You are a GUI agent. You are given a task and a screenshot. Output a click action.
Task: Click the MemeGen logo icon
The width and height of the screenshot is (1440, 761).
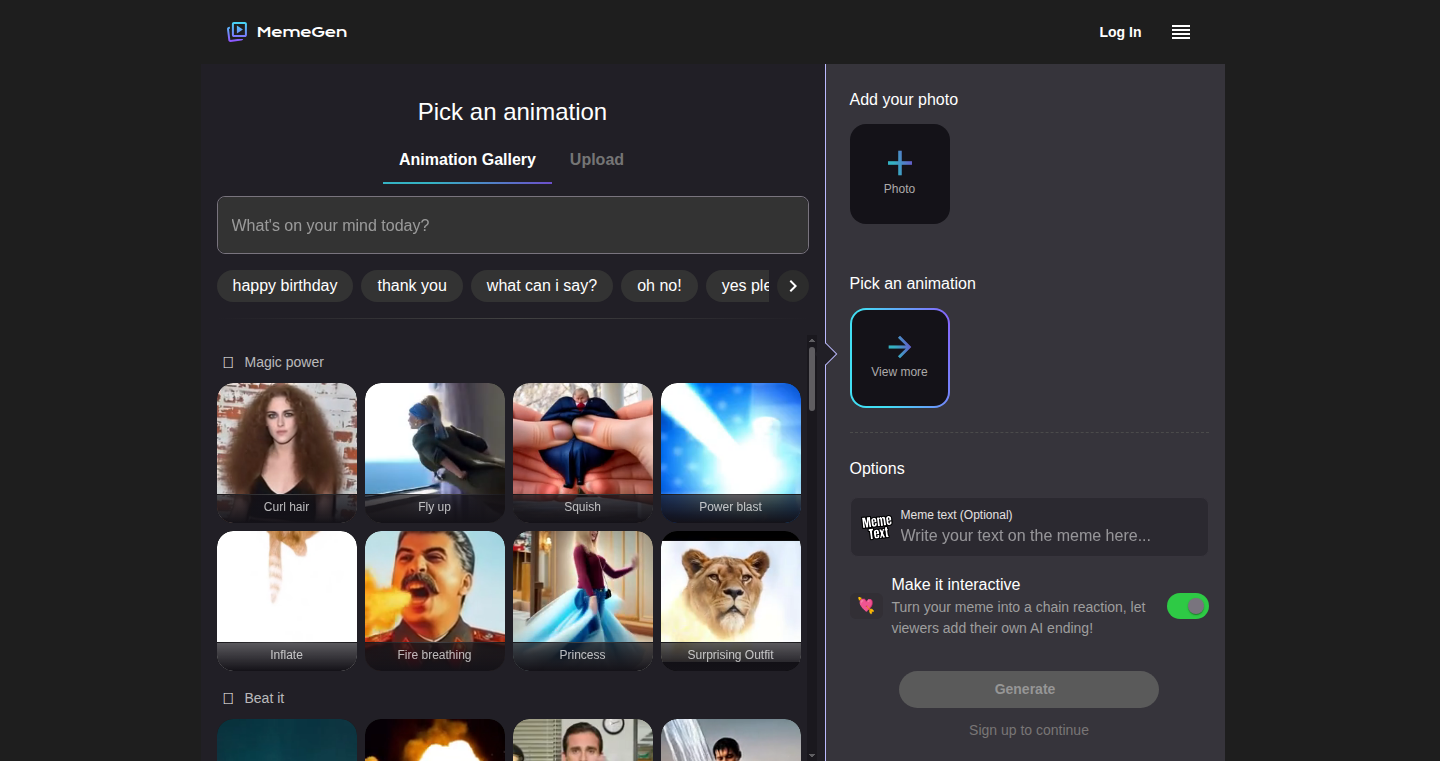tap(237, 32)
